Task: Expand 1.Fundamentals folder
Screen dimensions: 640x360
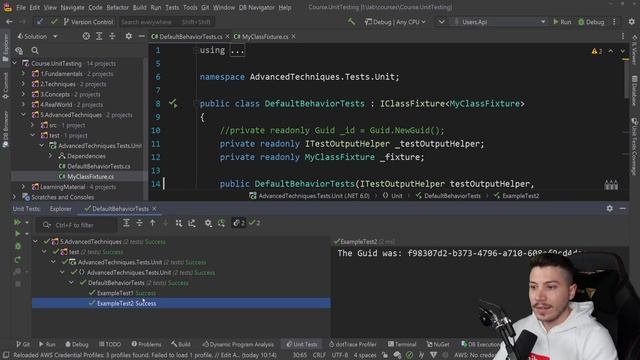Action: [x=23, y=74]
